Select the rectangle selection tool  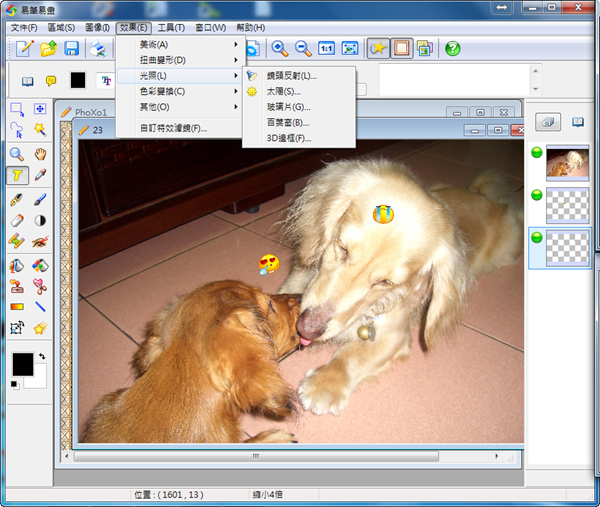pyautogui.click(x=17, y=109)
